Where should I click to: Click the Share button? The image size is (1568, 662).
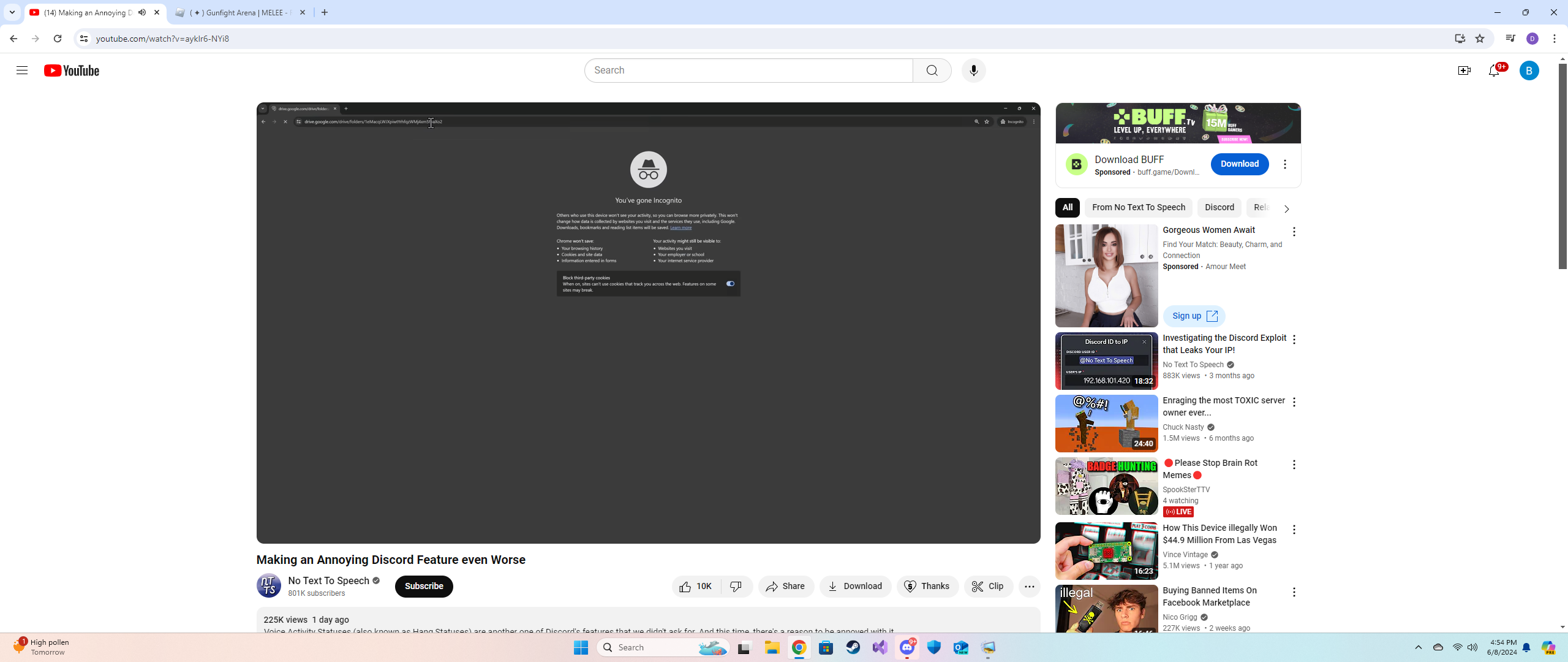point(786,587)
